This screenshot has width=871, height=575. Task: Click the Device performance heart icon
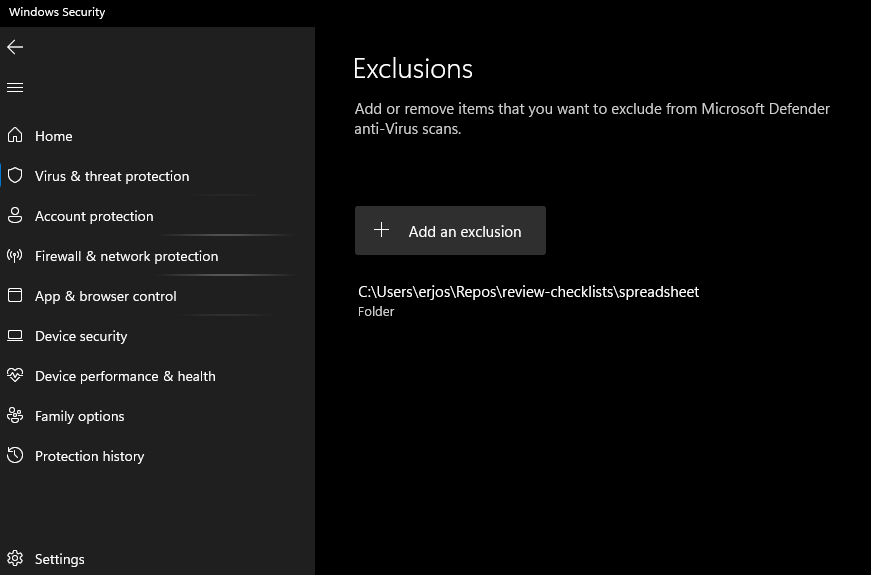[15, 375]
